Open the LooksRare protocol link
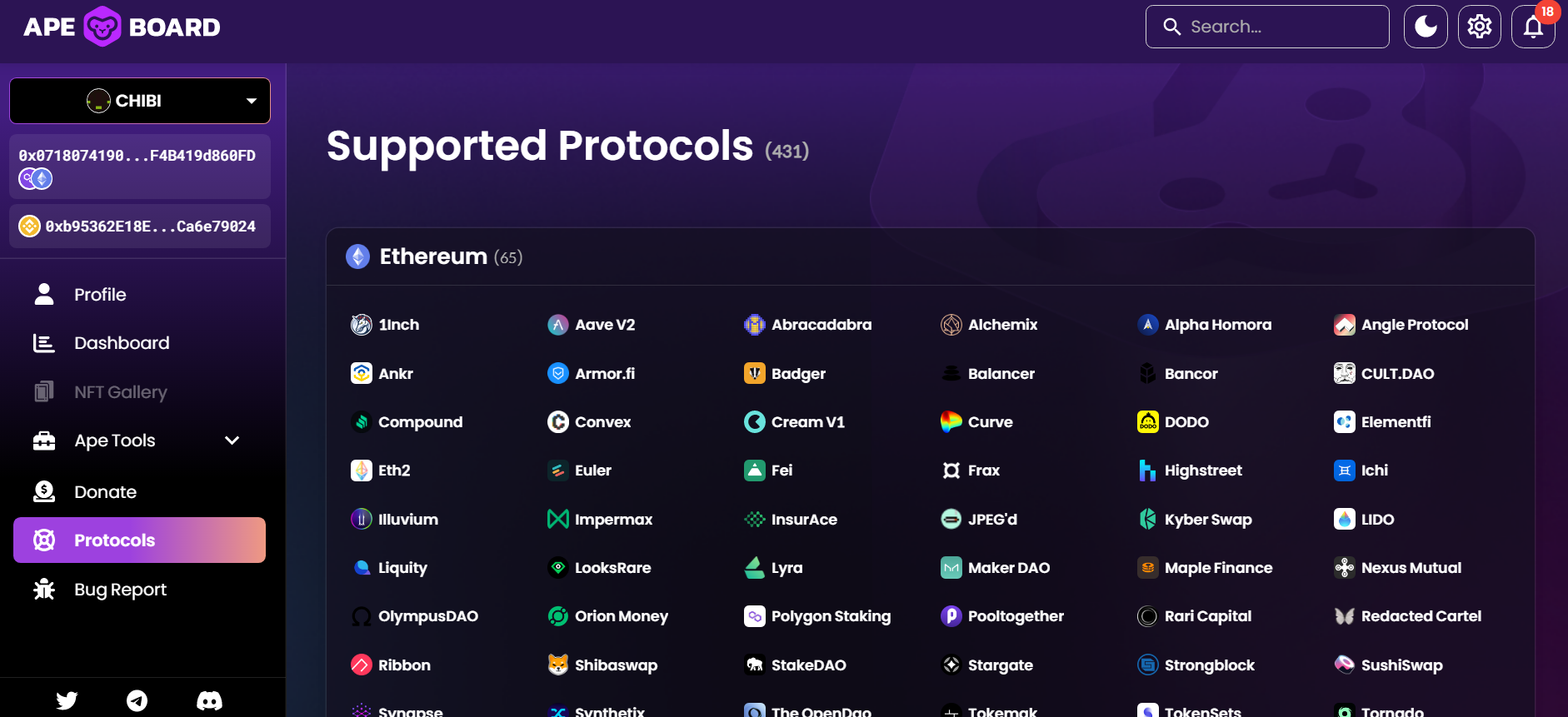The width and height of the screenshot is (1568, 717). tap(599, 568)
